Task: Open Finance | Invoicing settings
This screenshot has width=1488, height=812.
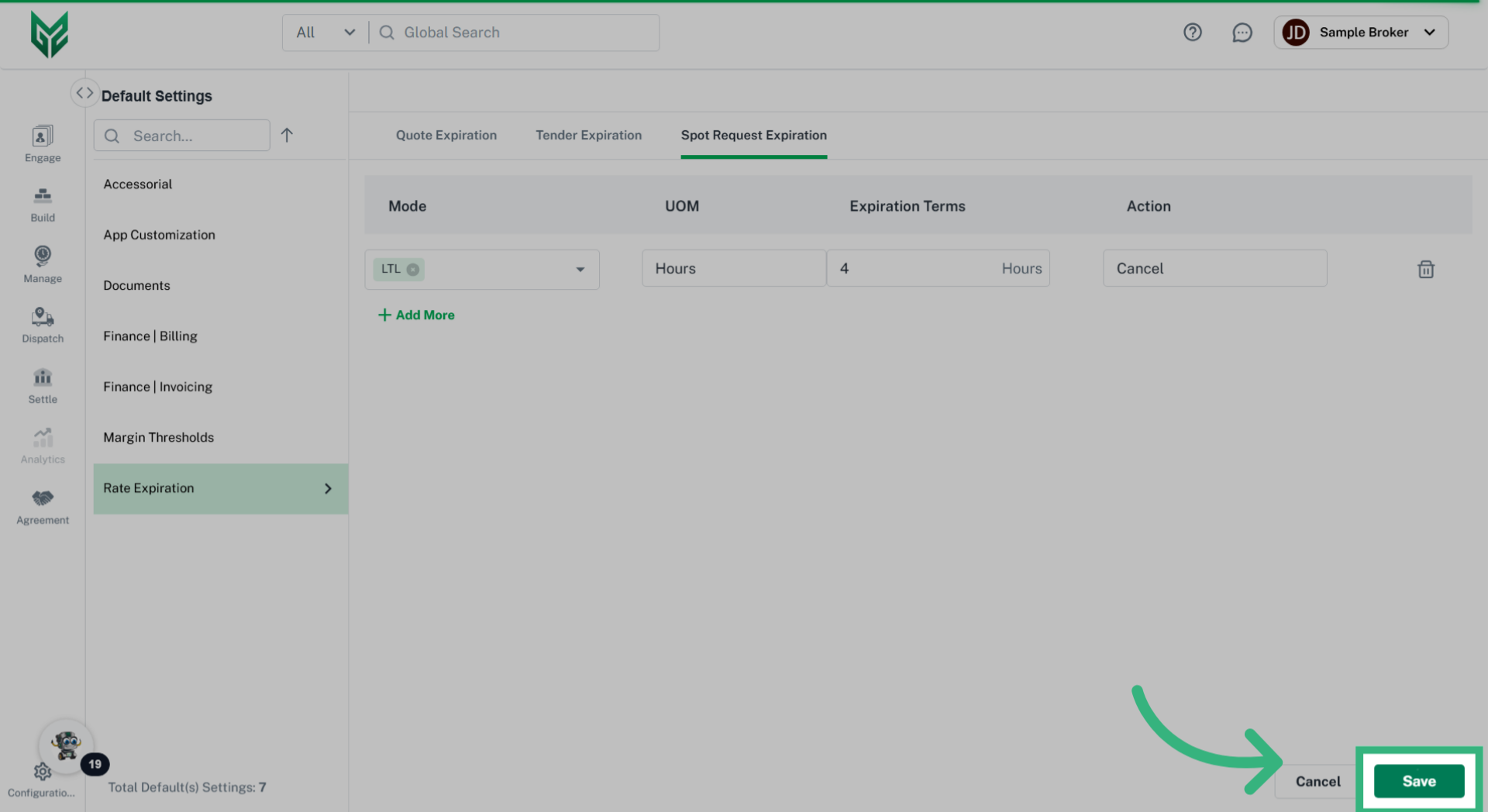Action: pos(220,387)
